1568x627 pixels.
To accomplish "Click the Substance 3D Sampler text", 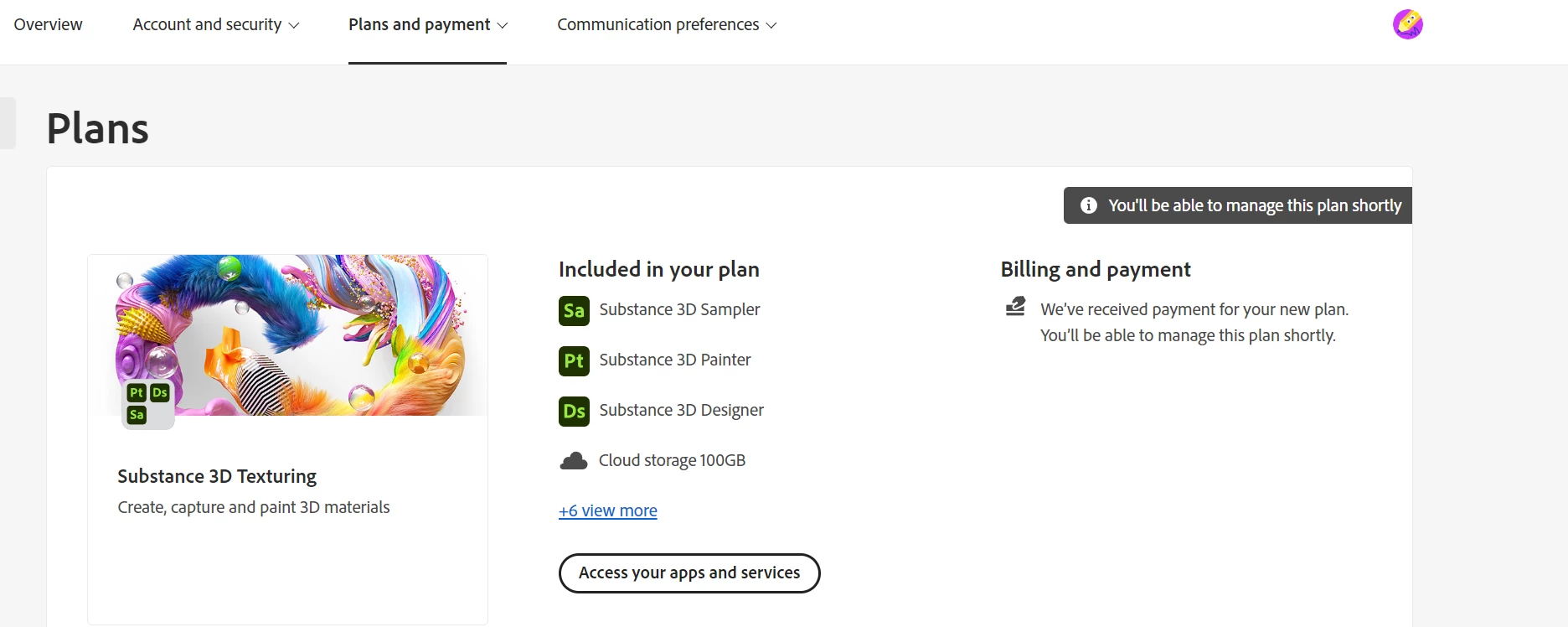I will point(679,309).
